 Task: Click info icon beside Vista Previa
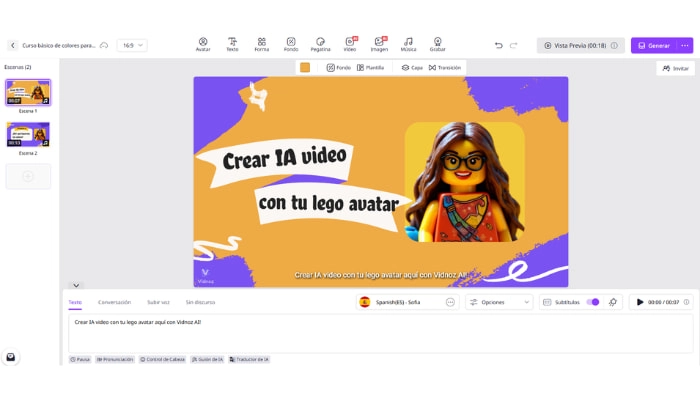tap(614, 45)
